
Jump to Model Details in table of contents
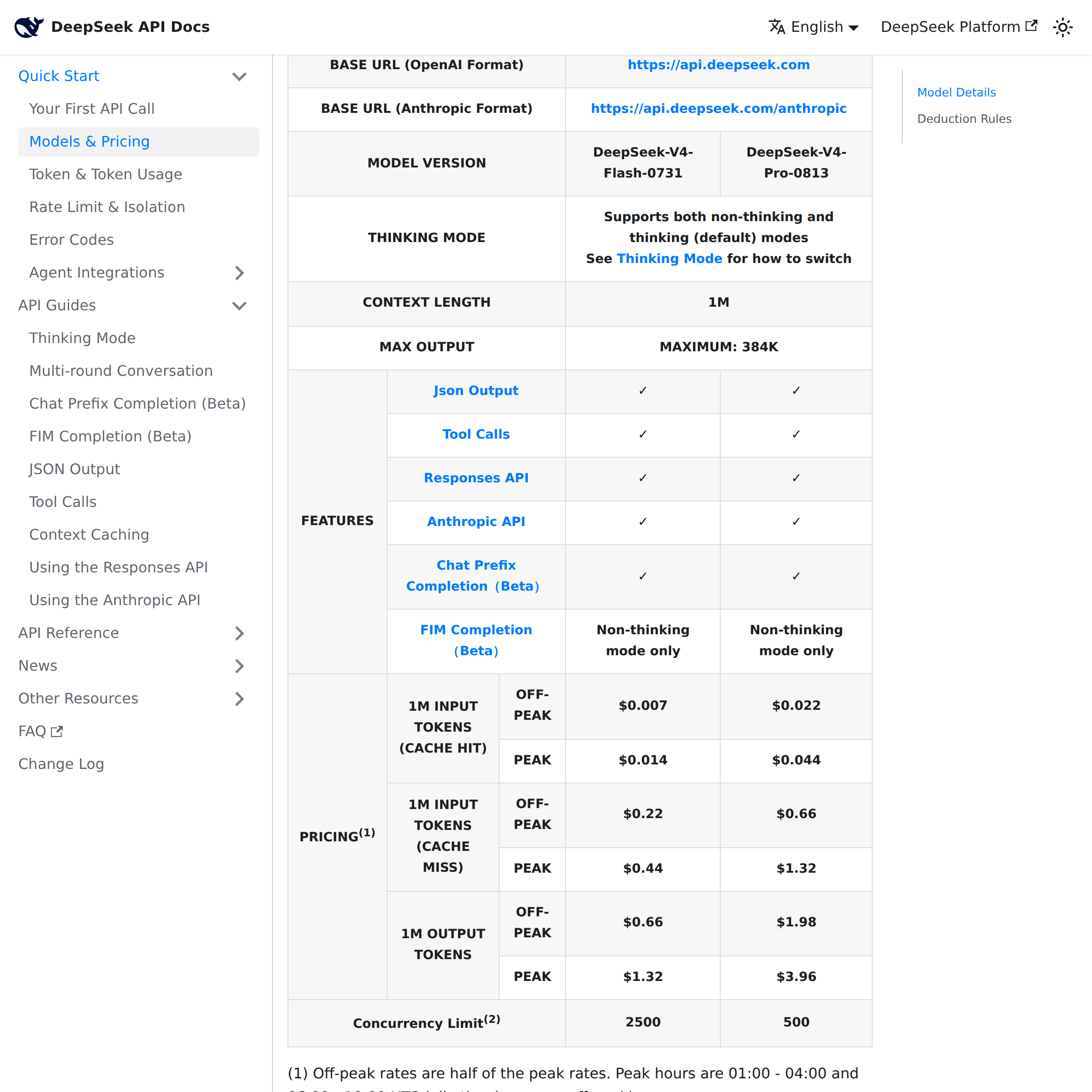tap(956, 93)
